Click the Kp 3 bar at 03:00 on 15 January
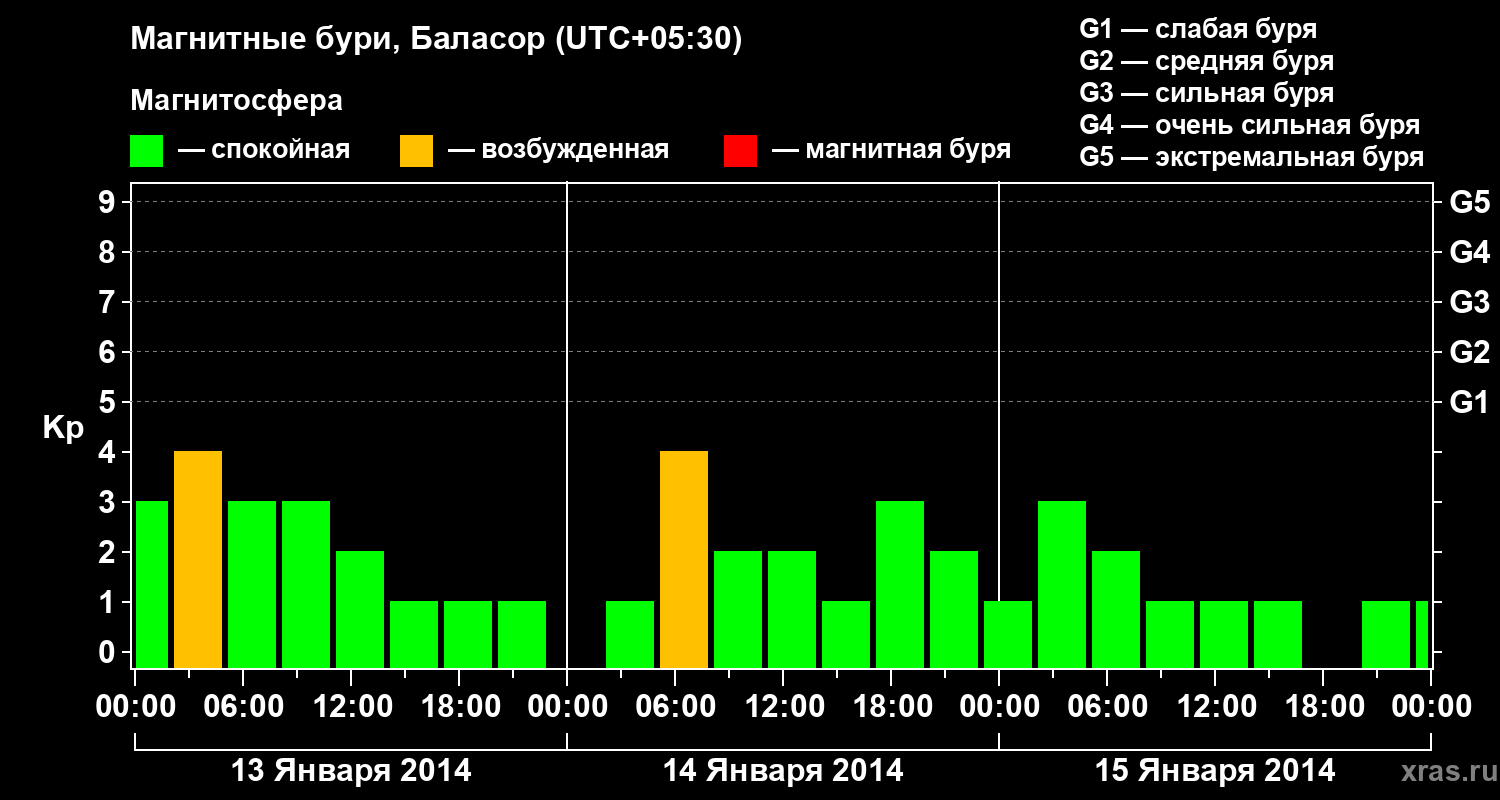 tap(1062, 585)
